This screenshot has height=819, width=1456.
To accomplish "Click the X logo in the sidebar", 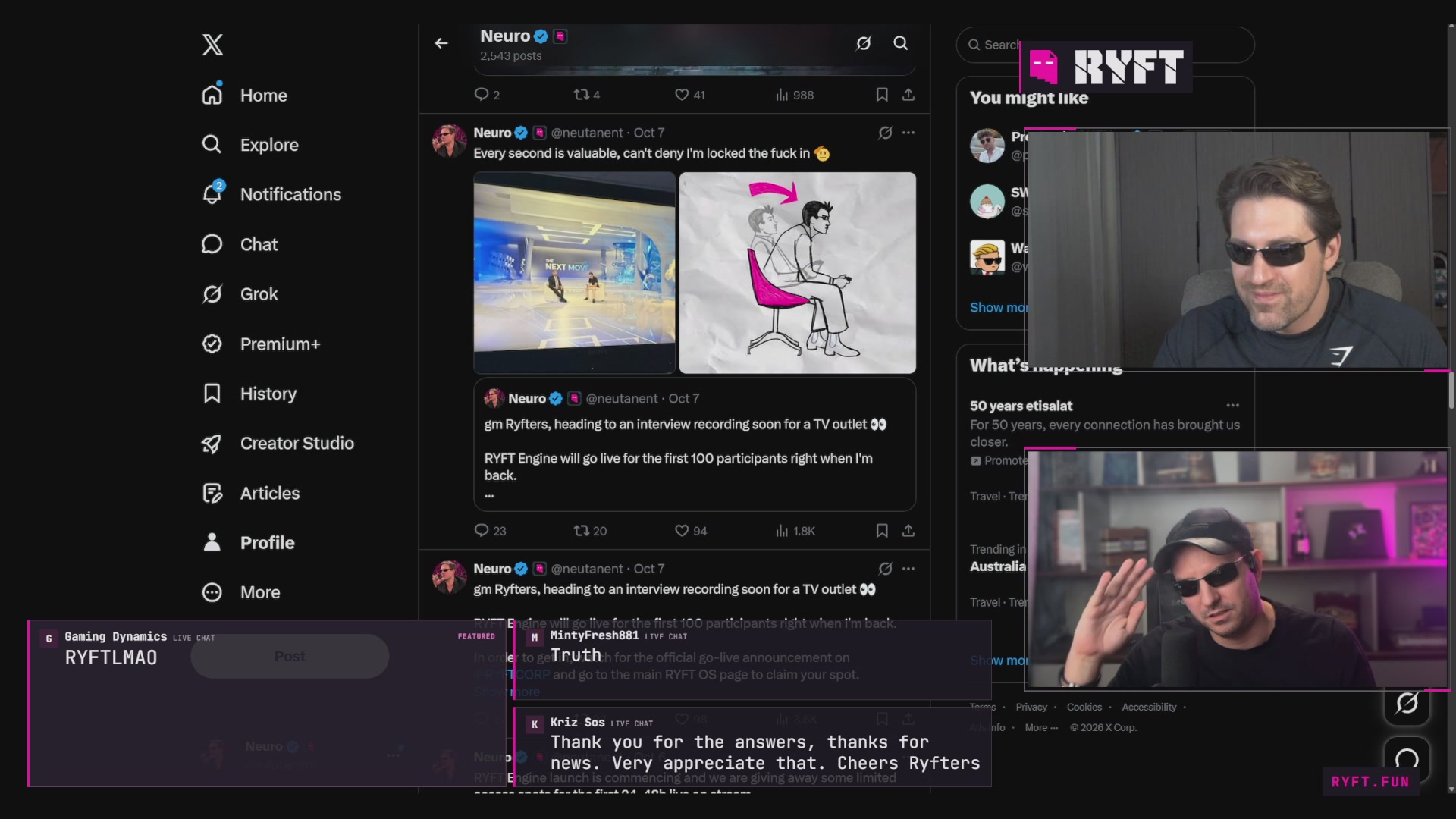I will (212, 45).
